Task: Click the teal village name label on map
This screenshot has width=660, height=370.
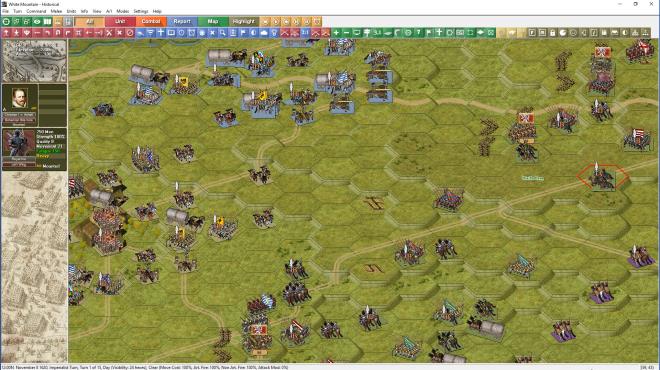Action: coord(532,178)
